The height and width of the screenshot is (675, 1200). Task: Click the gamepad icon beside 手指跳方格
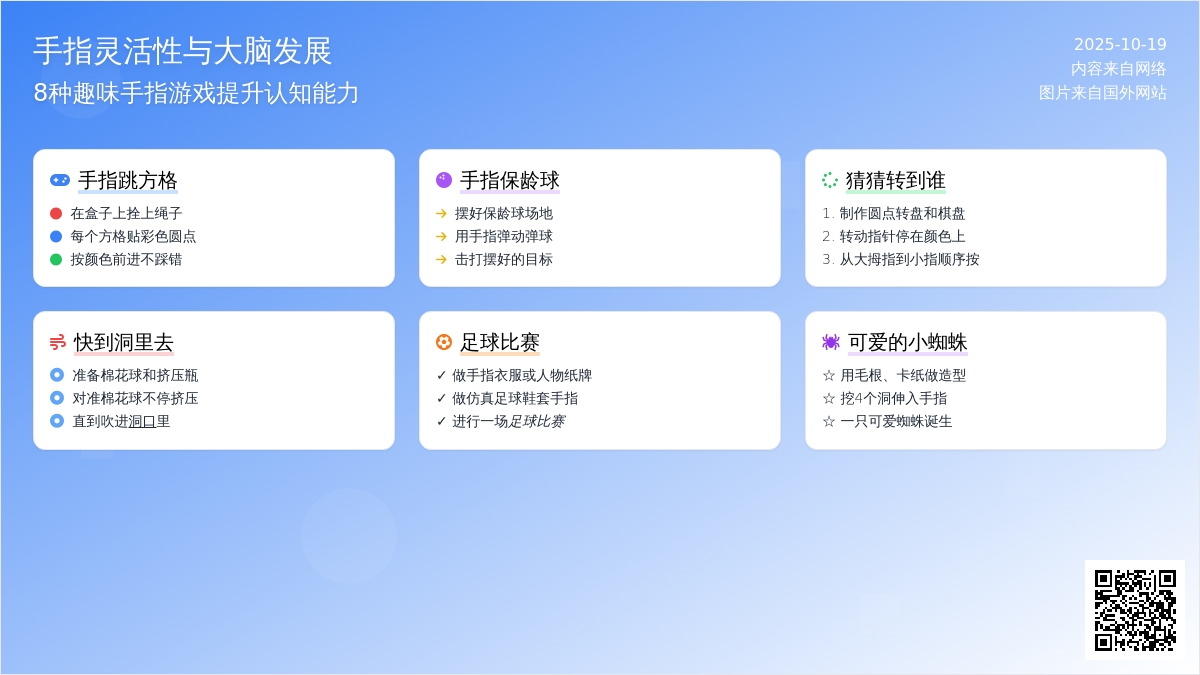(60, 180)
